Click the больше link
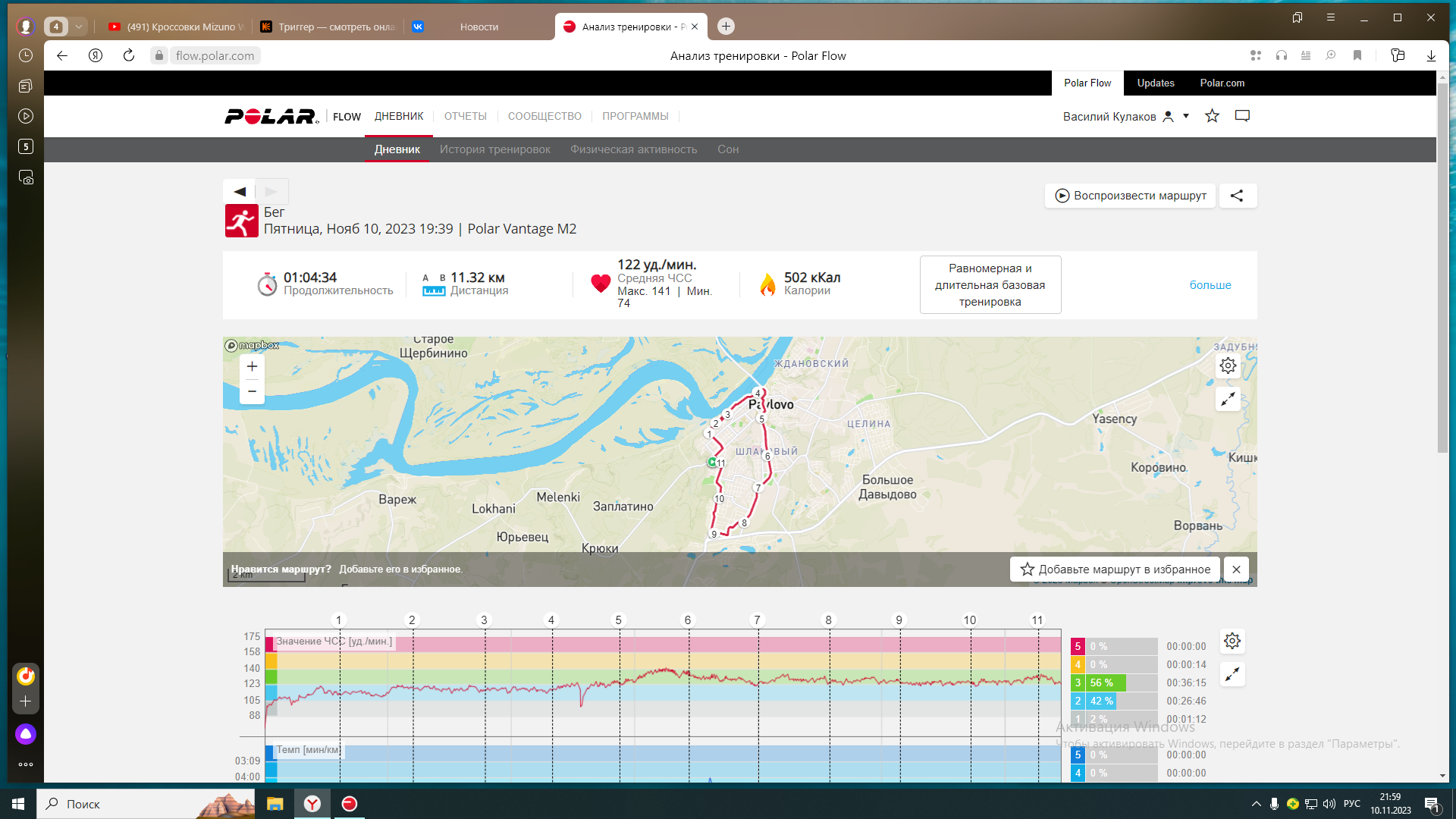This screenshot has height=819, width=1456. [1210, 285]
